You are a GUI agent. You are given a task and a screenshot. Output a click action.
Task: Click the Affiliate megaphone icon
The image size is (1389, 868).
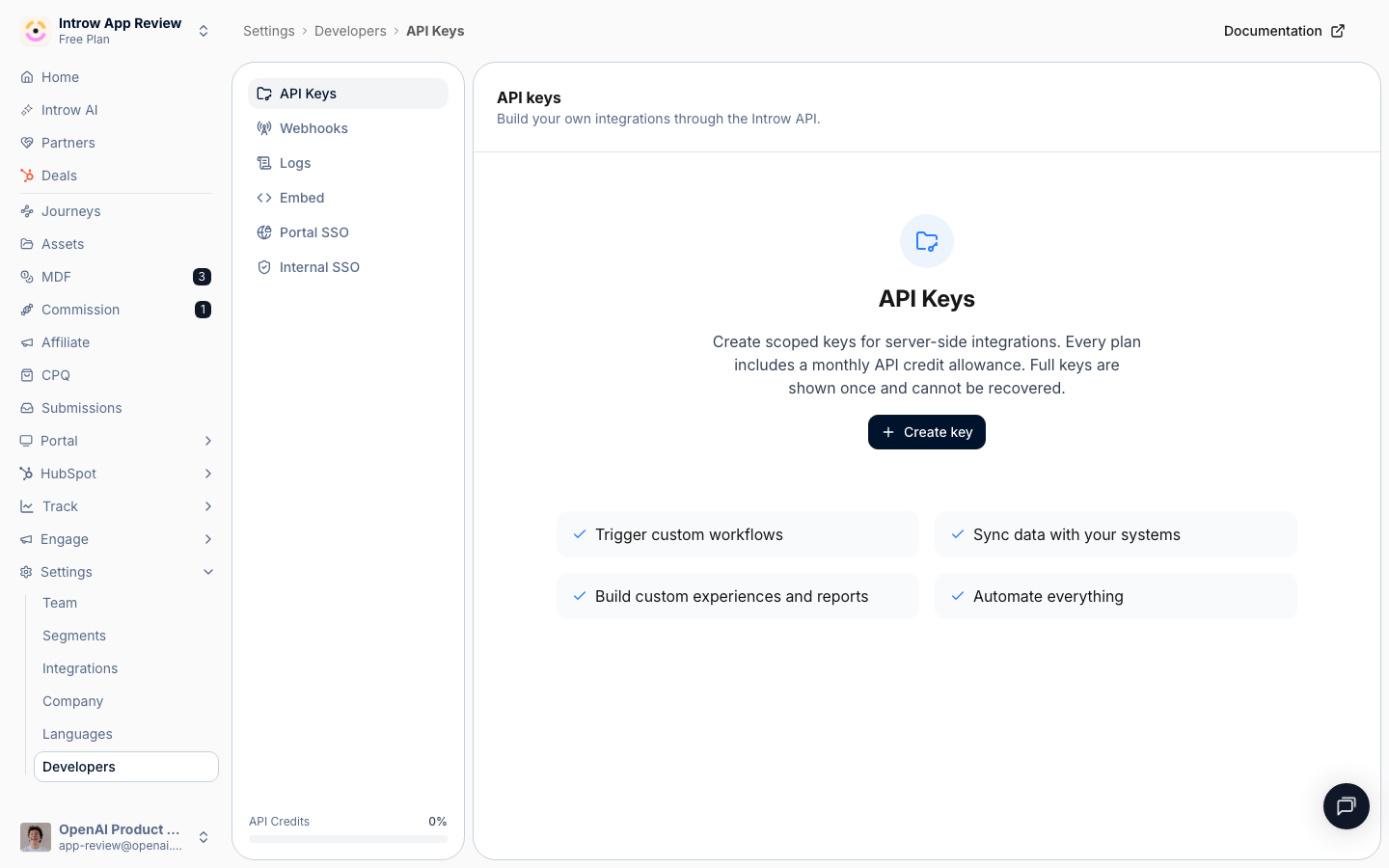tap(27, 342)
